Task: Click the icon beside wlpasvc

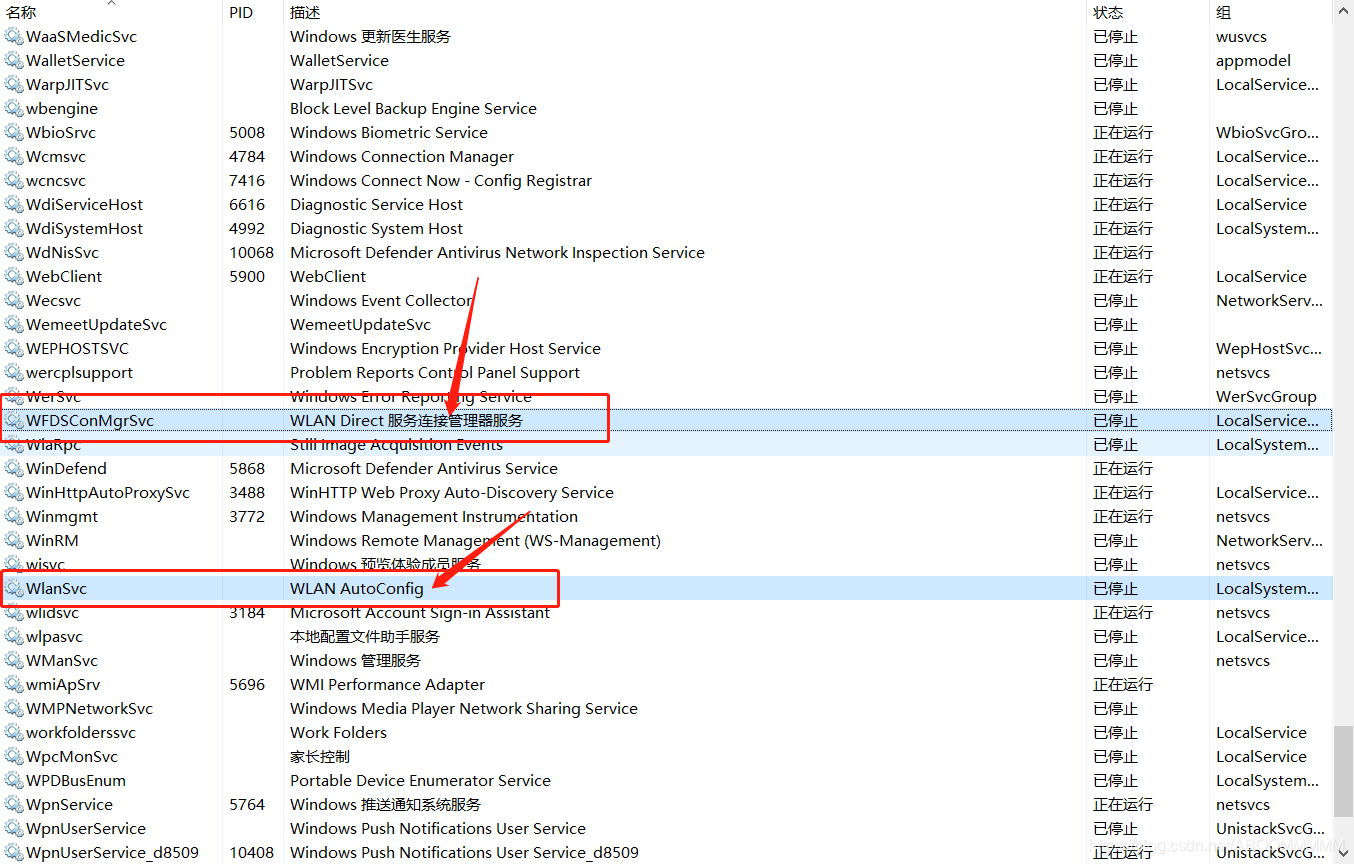Action: [x=13, y=636]
